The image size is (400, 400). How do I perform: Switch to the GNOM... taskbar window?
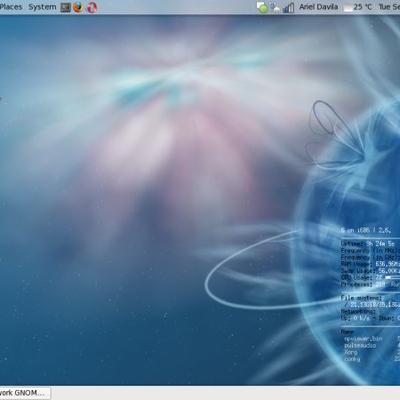click(25, 393)
